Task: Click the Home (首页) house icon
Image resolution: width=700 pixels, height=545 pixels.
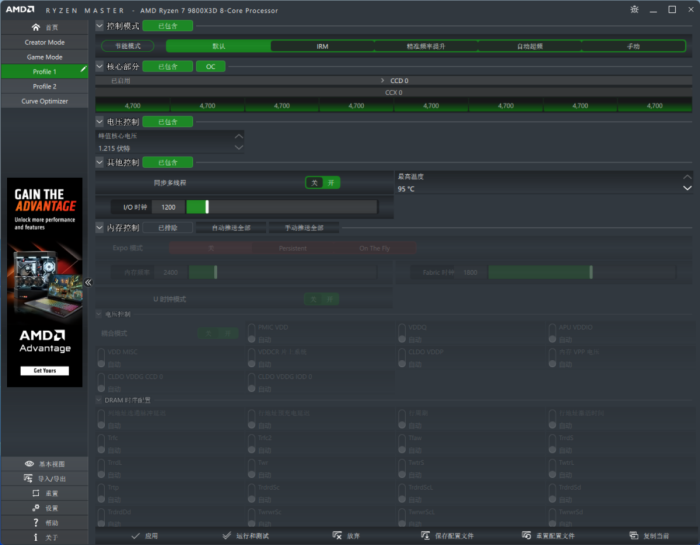Action: (x=37, y=27)
